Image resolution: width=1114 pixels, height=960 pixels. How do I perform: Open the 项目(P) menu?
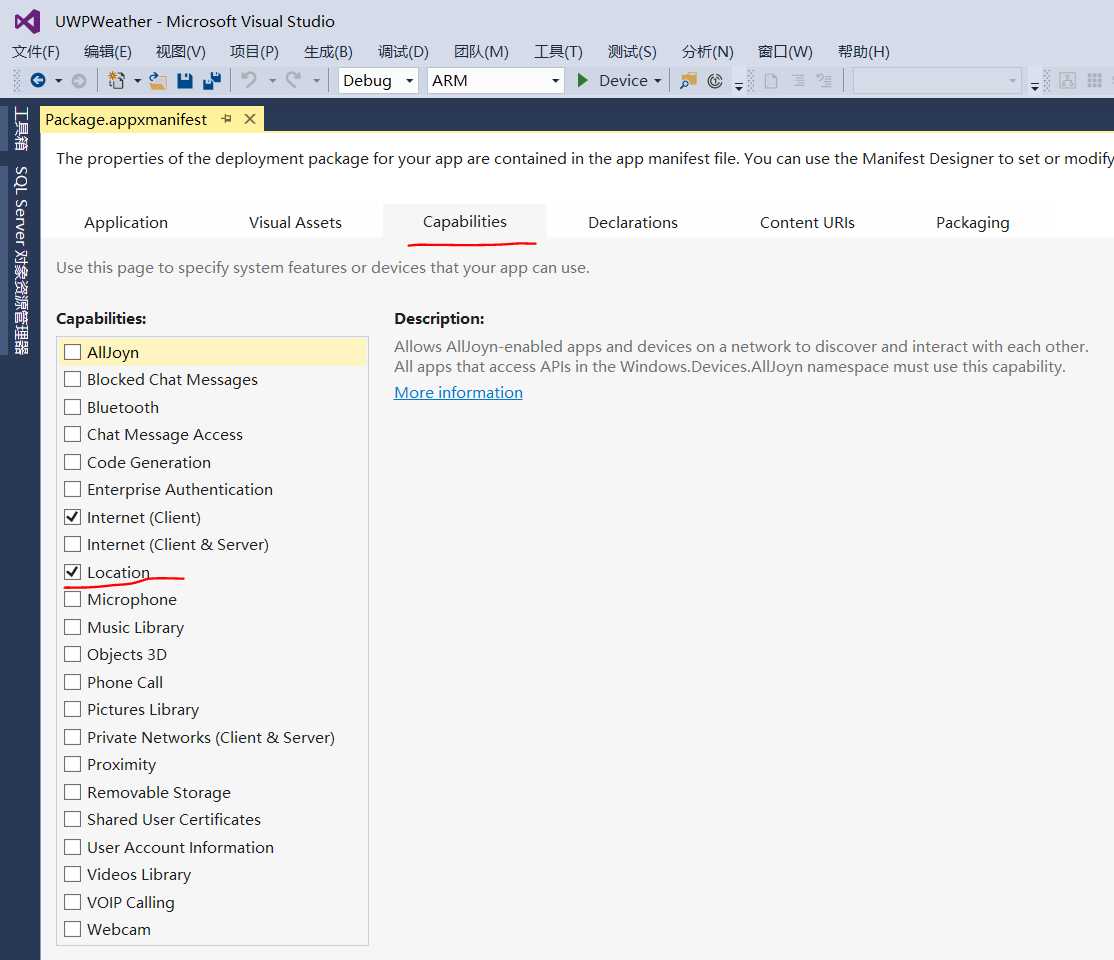tap(254, 52)
